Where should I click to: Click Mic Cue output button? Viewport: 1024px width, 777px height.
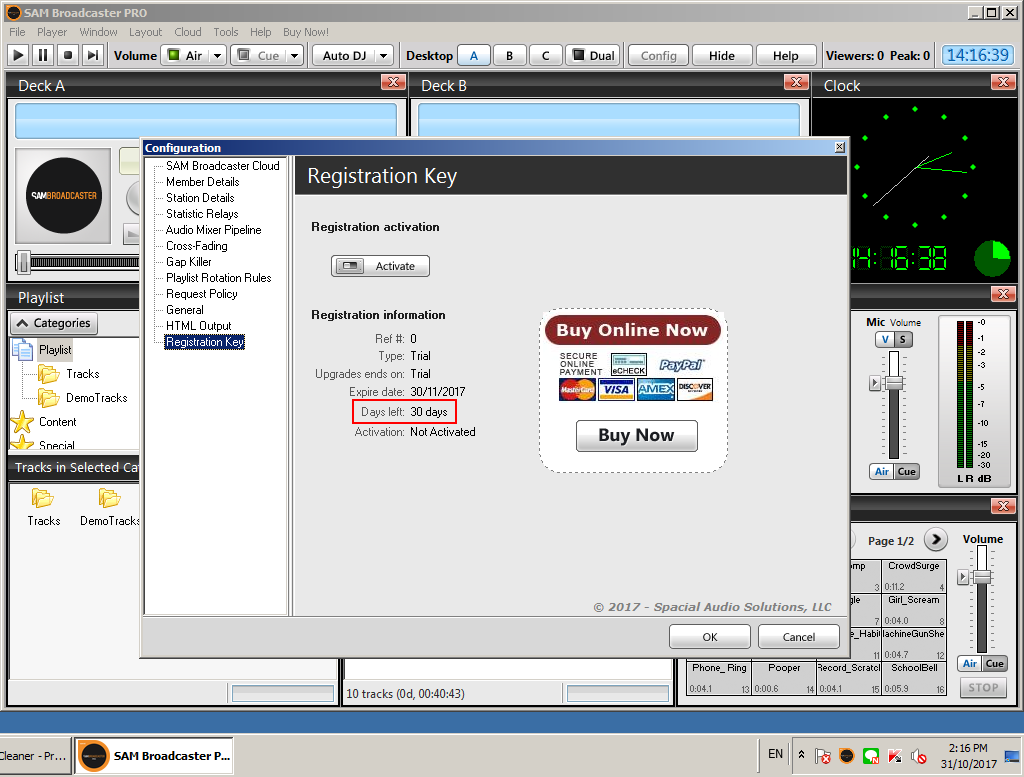coord(906,471)
